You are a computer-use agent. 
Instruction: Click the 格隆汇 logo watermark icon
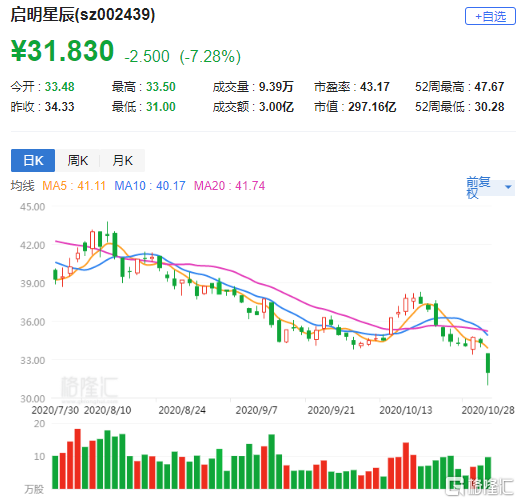coord(455,487)
